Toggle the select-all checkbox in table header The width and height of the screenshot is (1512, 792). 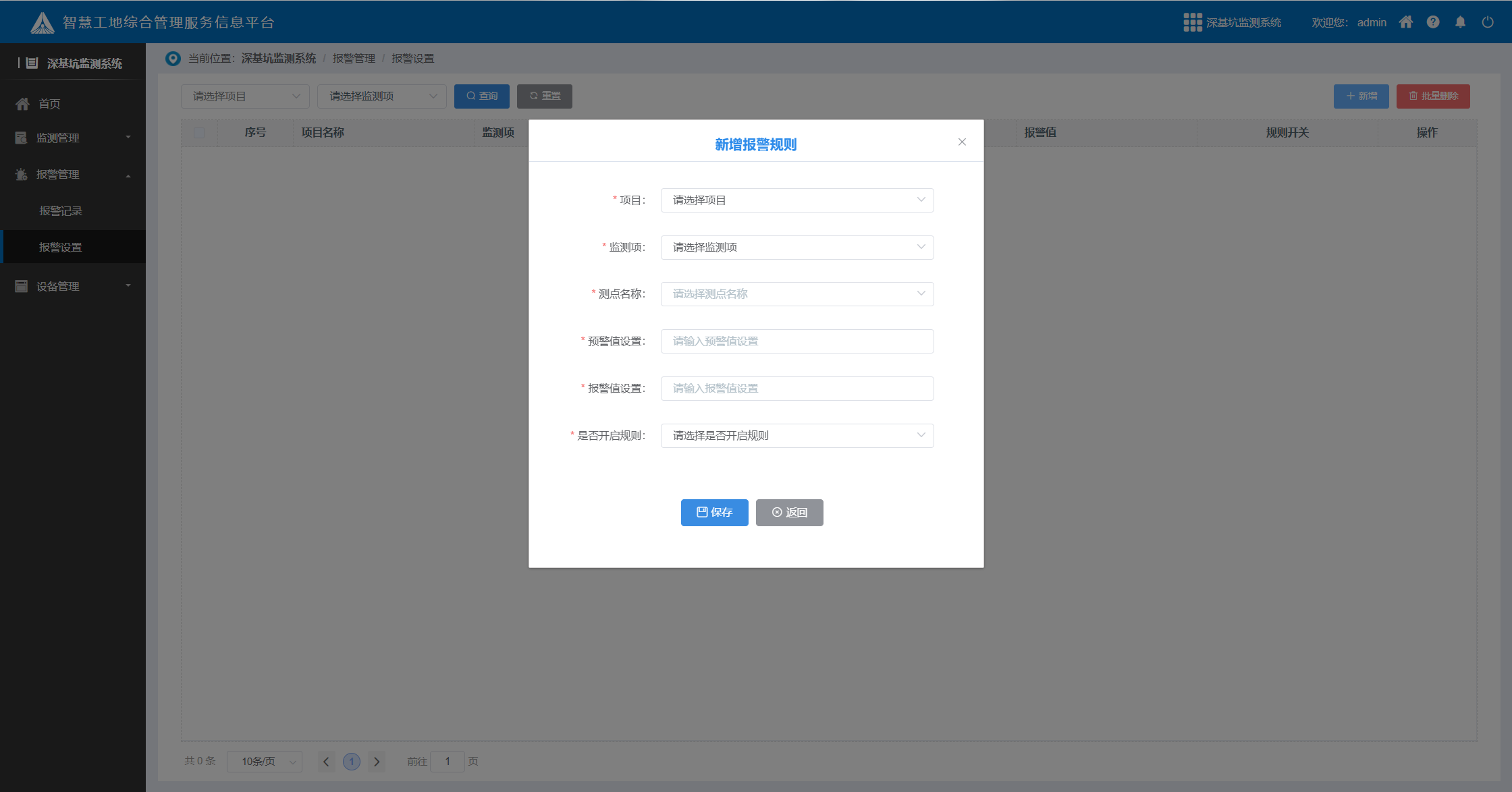click(199, 133)
